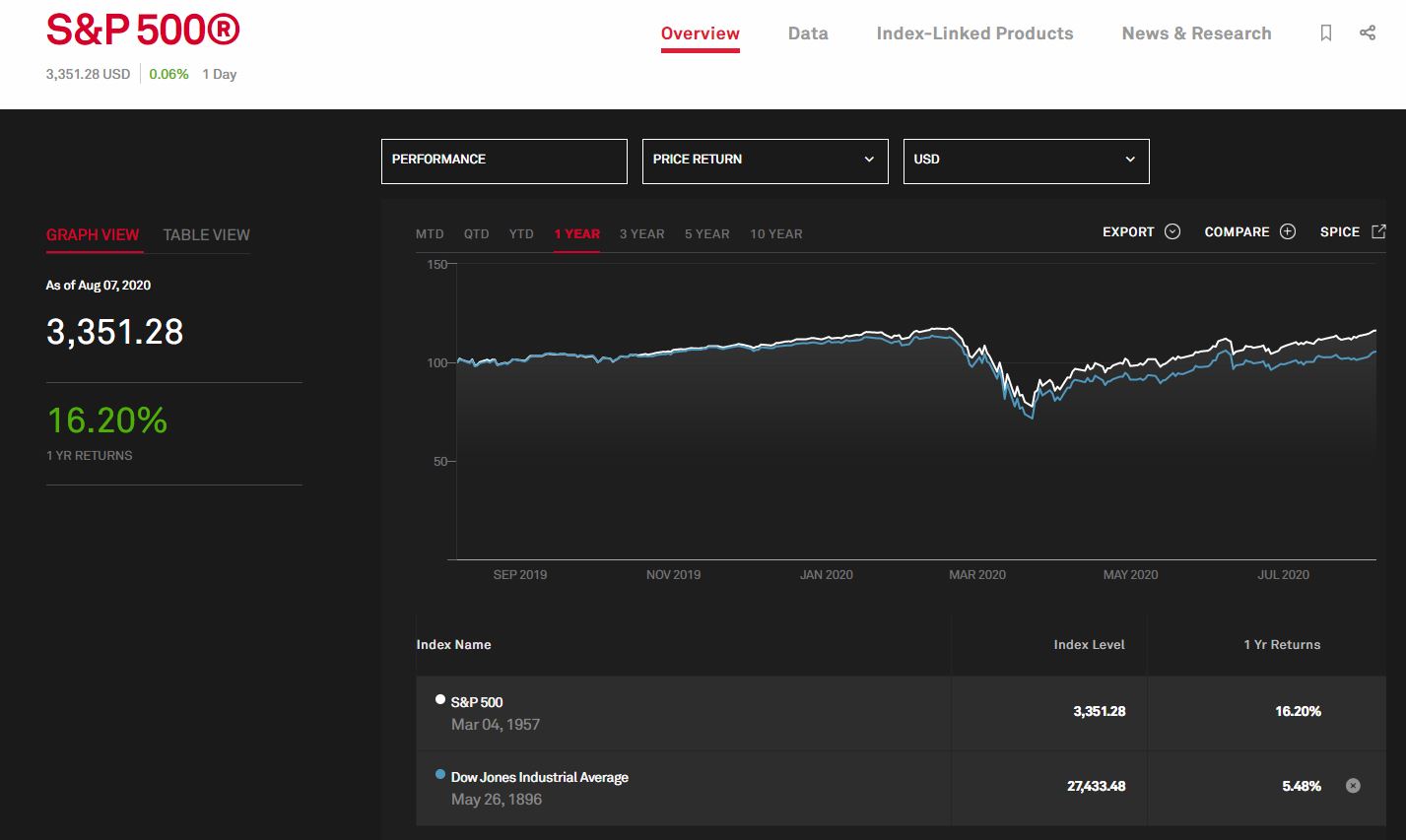Open the Data tab
Screen dimensions: 1406x840
pyautogui.click(x=808, y=33)
